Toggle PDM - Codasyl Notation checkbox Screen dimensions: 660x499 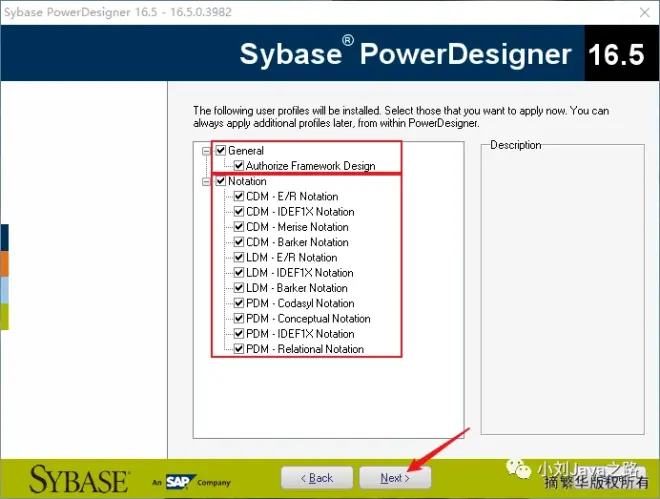(x=239, y=303)
